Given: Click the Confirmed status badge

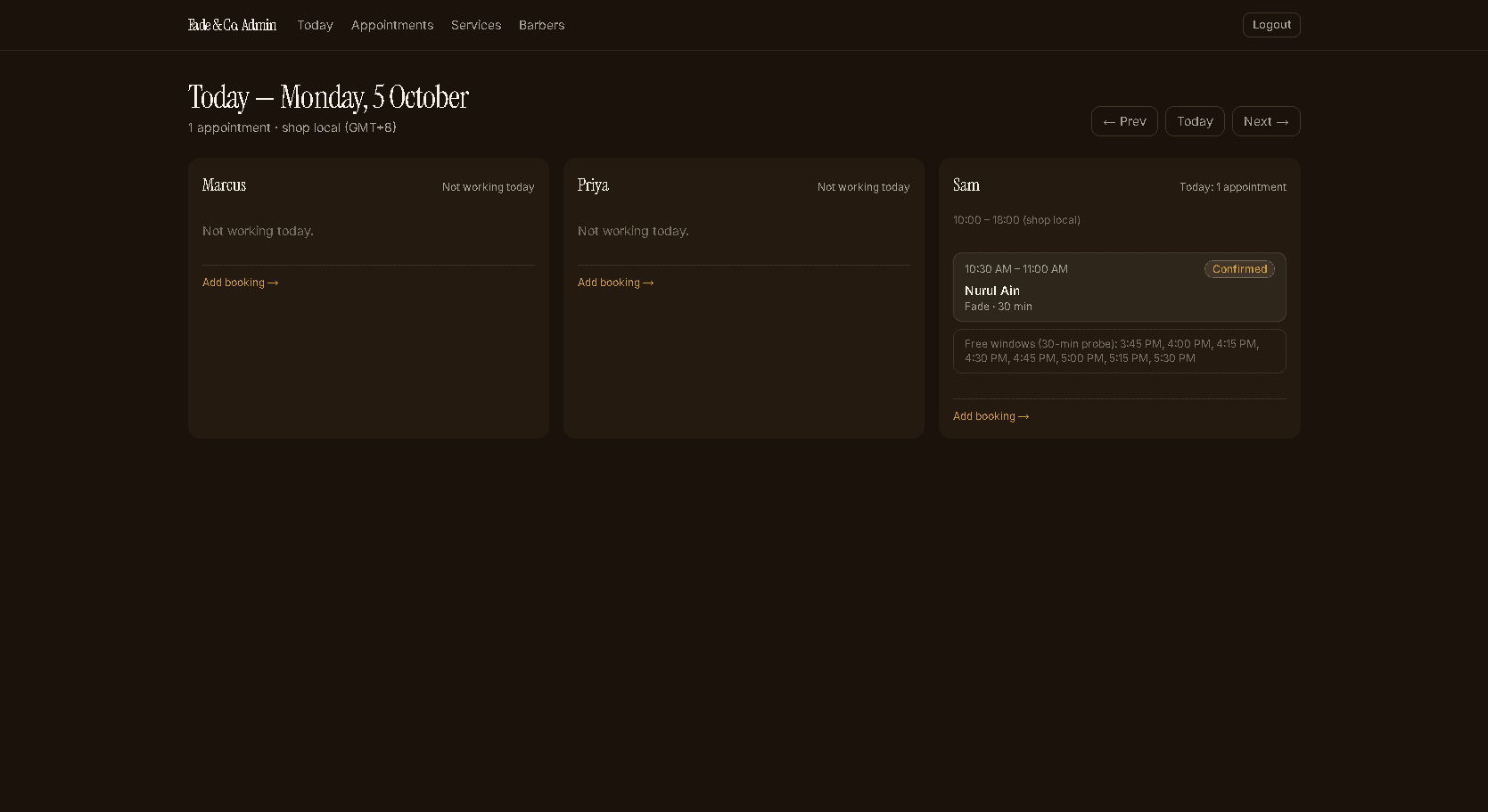Looking at the screenshot, I should [1239, 269].
